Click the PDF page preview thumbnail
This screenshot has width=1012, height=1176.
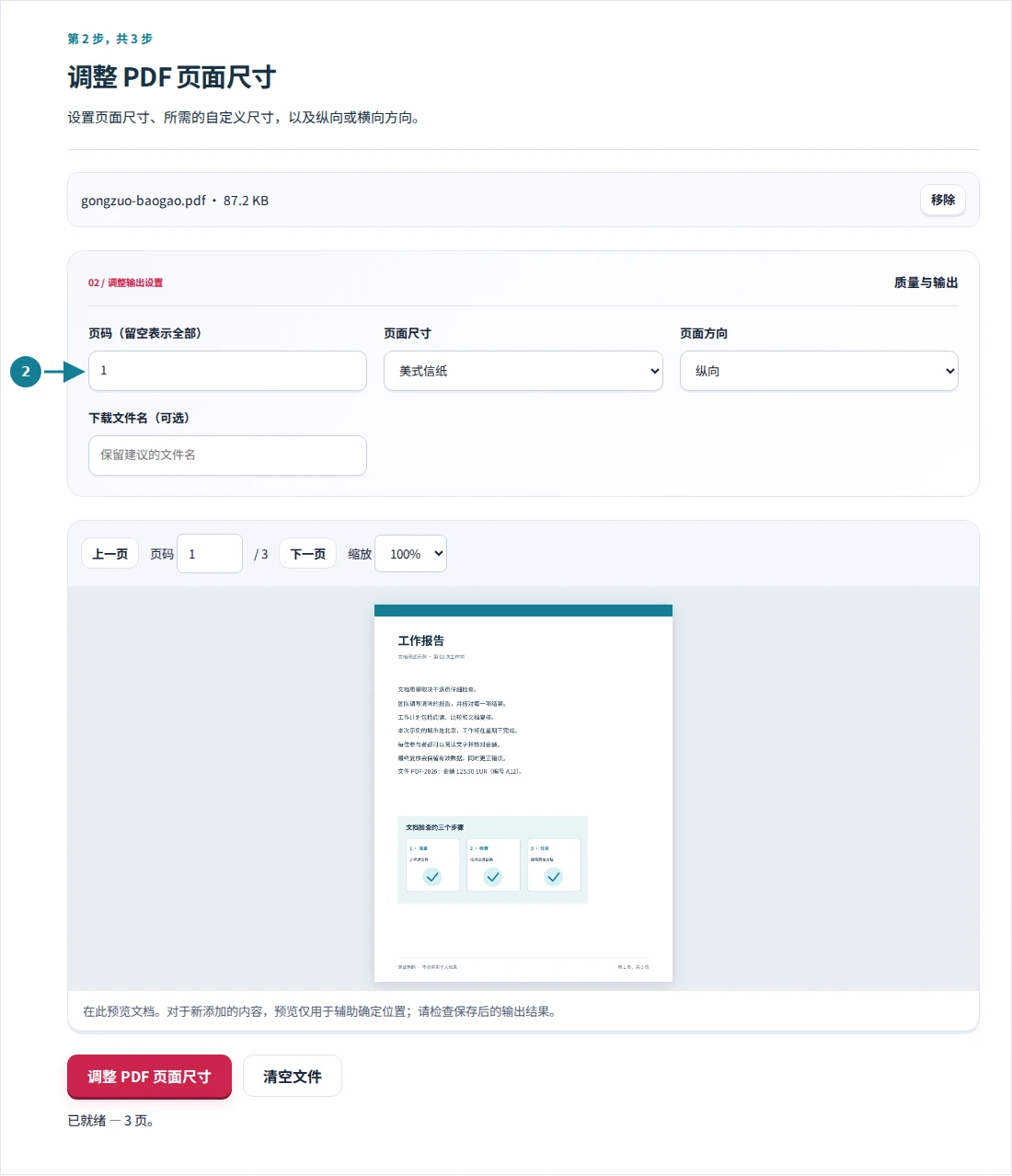523,793
